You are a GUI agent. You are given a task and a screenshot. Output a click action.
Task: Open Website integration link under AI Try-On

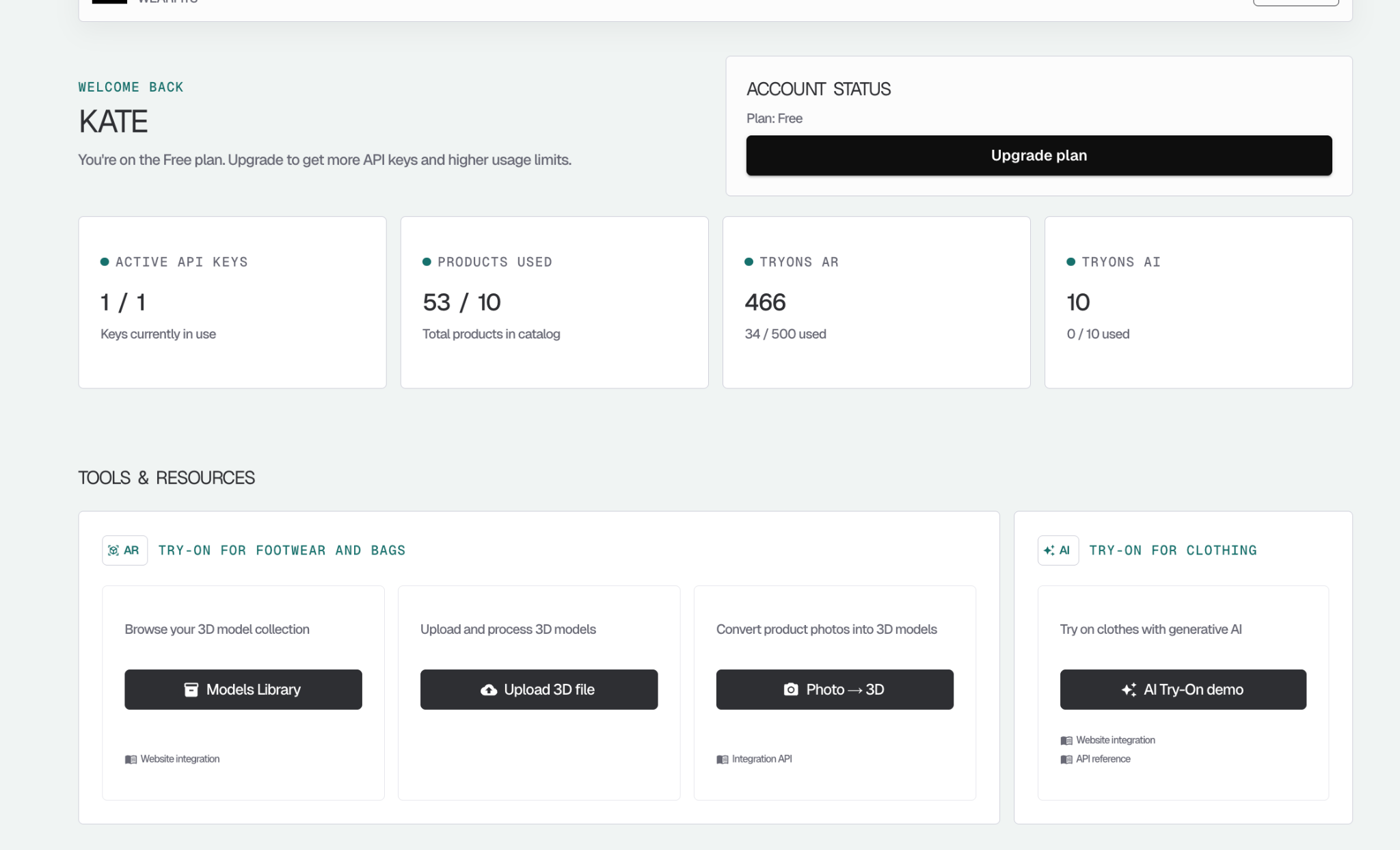[1115, 740]
